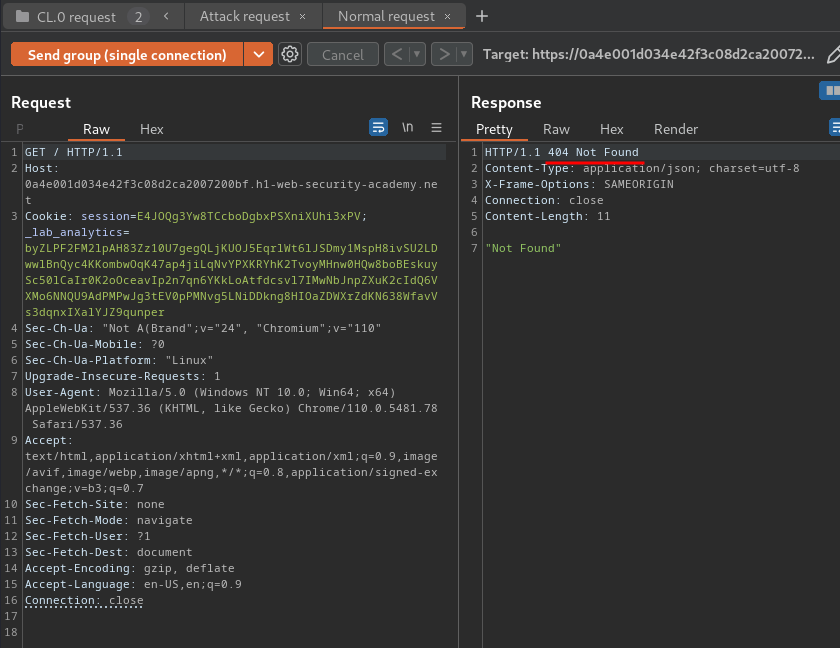This screenshot has width=840, height=648.
Task: Click the "Not Found" response body
Action: (523, 248)
